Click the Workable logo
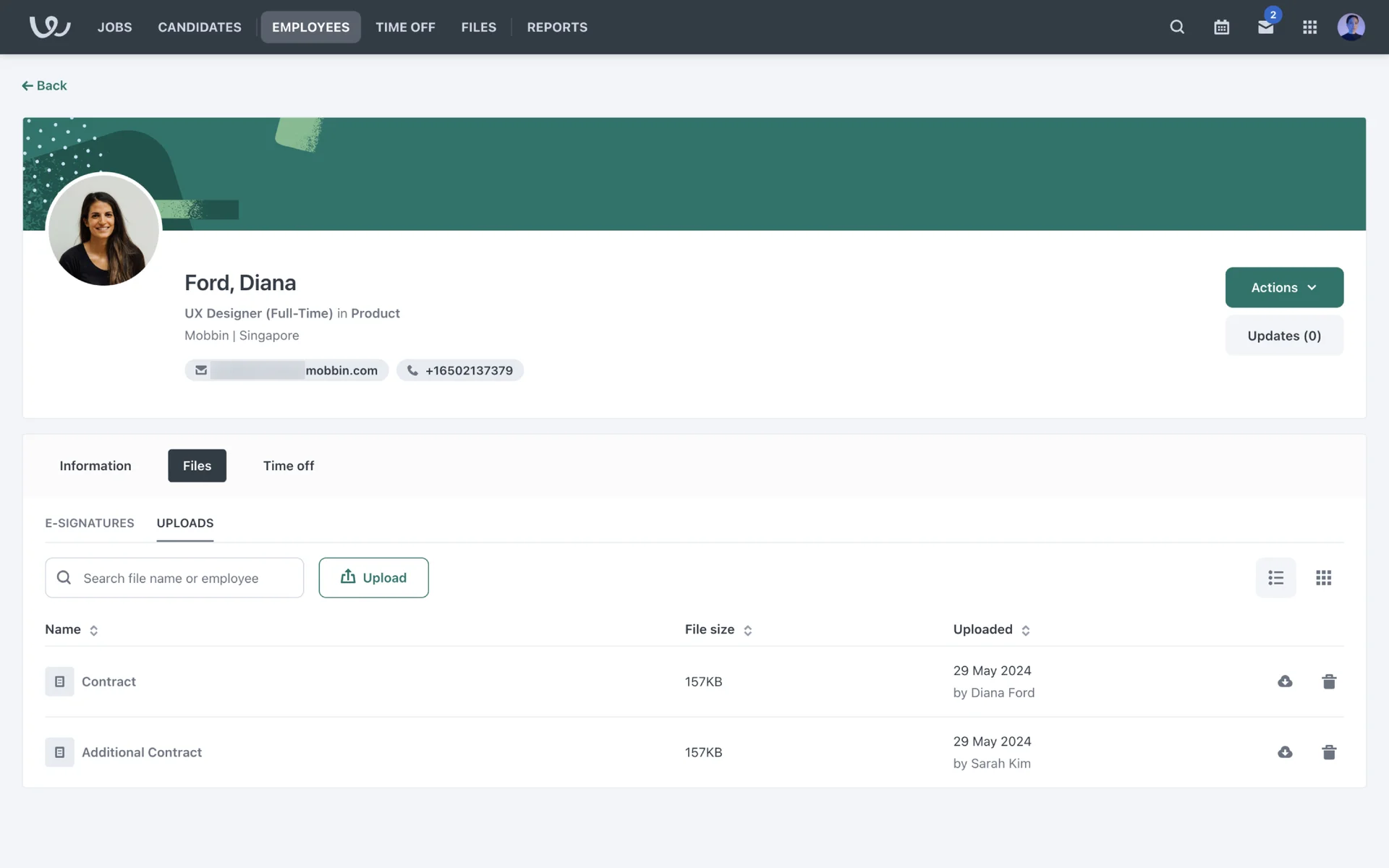Viewport: 1389px width, 868px height. click(x=49, y=27)
